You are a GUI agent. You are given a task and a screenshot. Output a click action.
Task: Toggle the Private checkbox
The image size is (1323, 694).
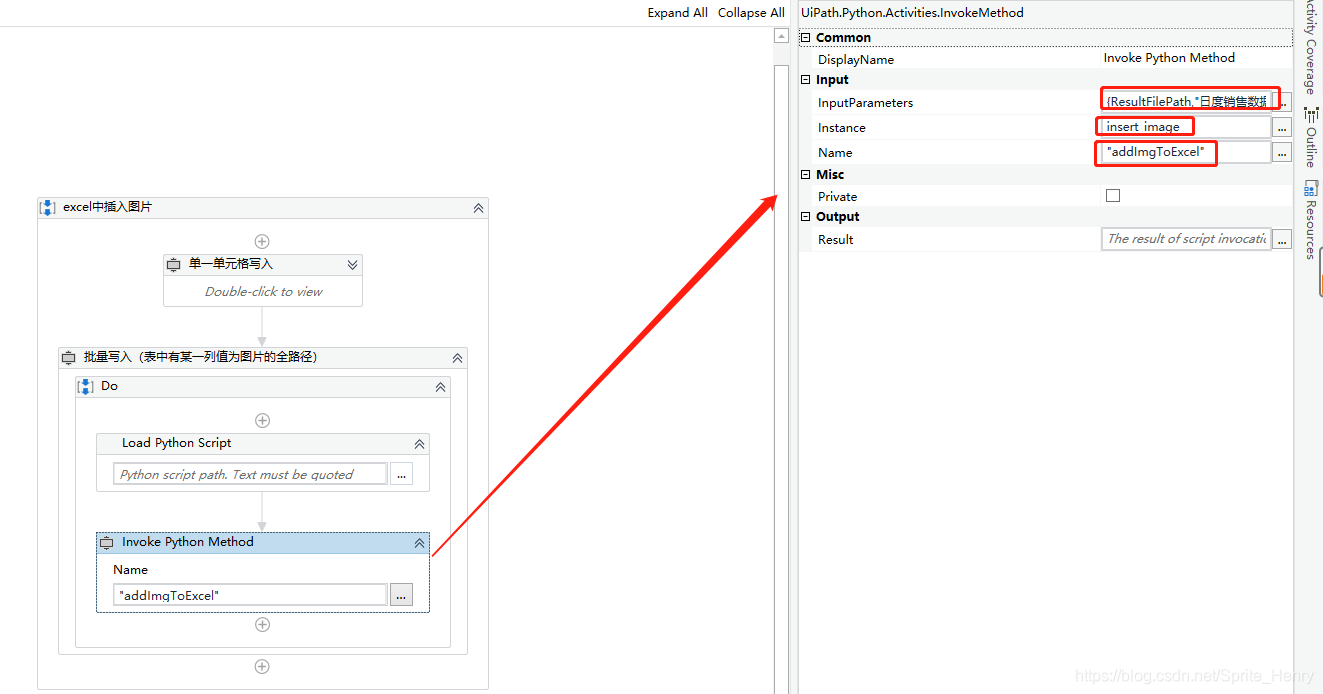coord(1113,196)
